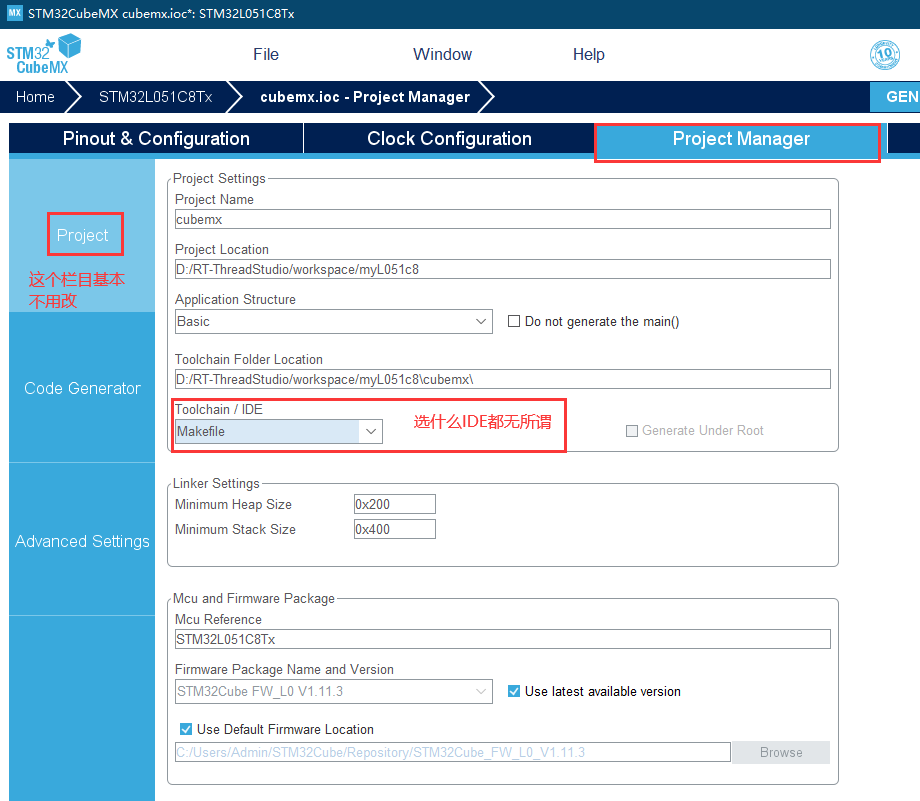Click the Toolchain Folder Location field
920x801 pixels.
503,379
